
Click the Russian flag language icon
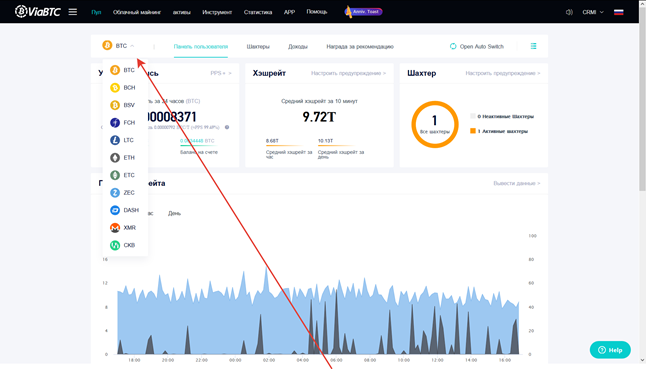coord(618,12)
